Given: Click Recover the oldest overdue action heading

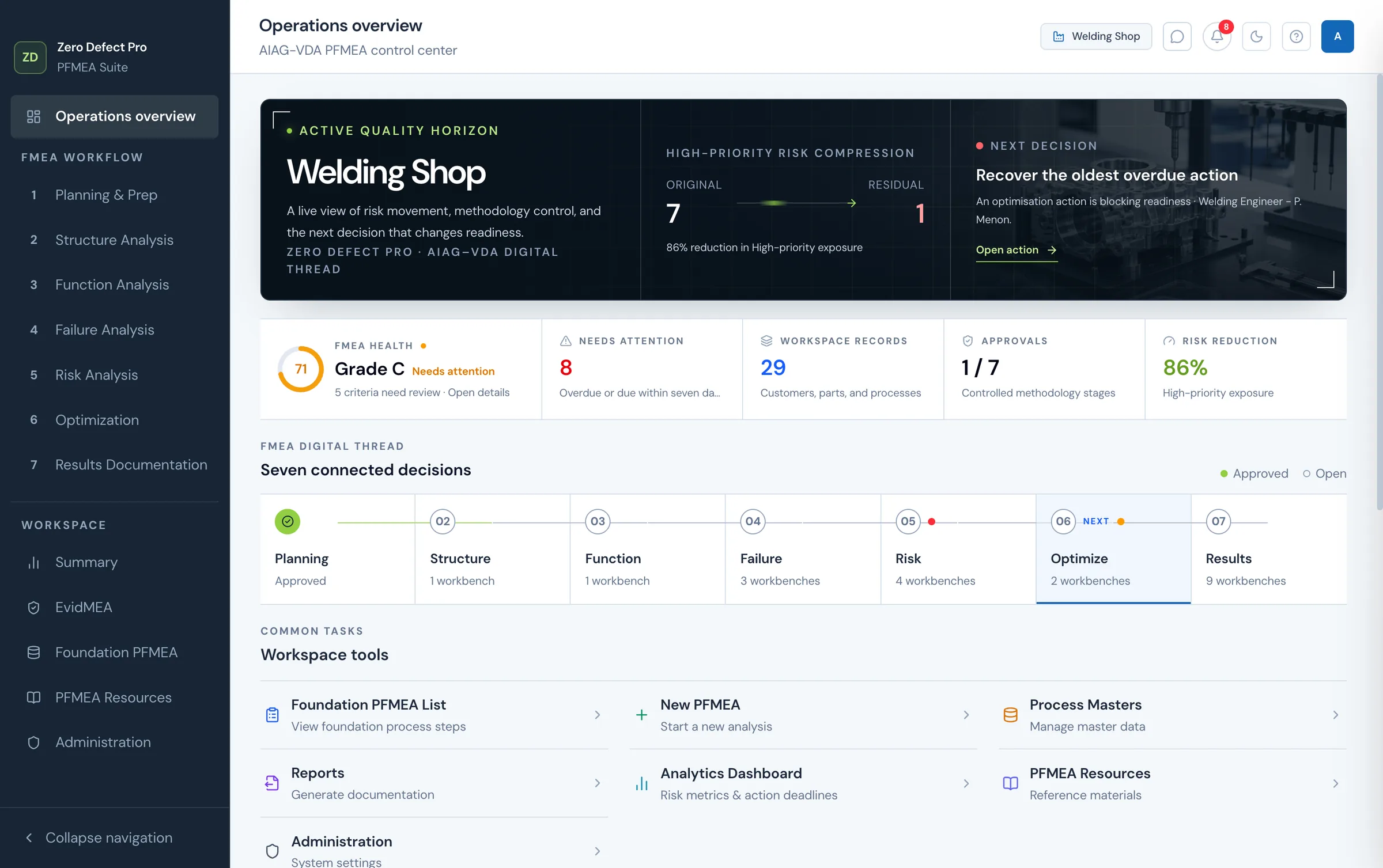Looking at the screenshot, I should coord(1106,175).
